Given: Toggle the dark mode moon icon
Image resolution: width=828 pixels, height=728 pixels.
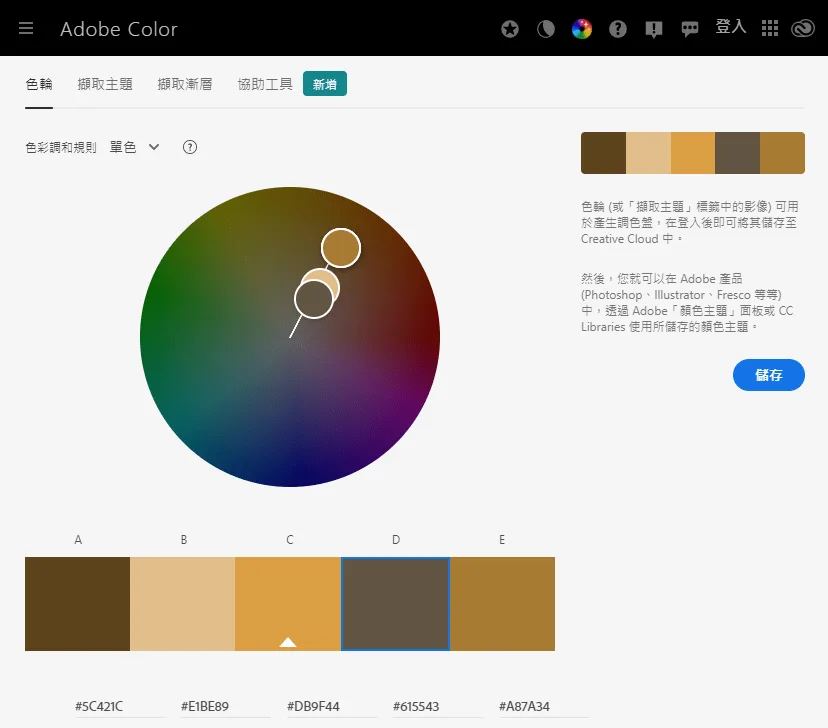Looking at the screenshot, I should [x=545, y=29].
